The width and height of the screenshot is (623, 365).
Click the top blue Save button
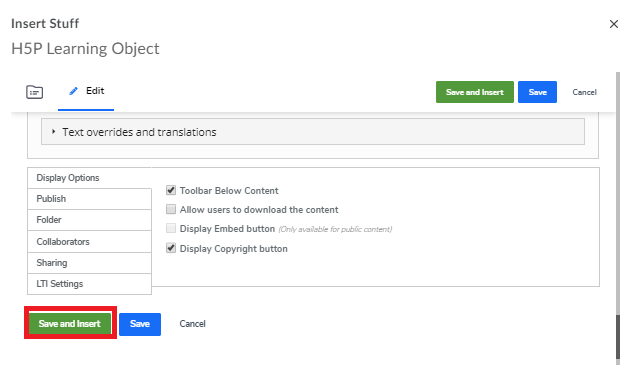pos(537,92)
